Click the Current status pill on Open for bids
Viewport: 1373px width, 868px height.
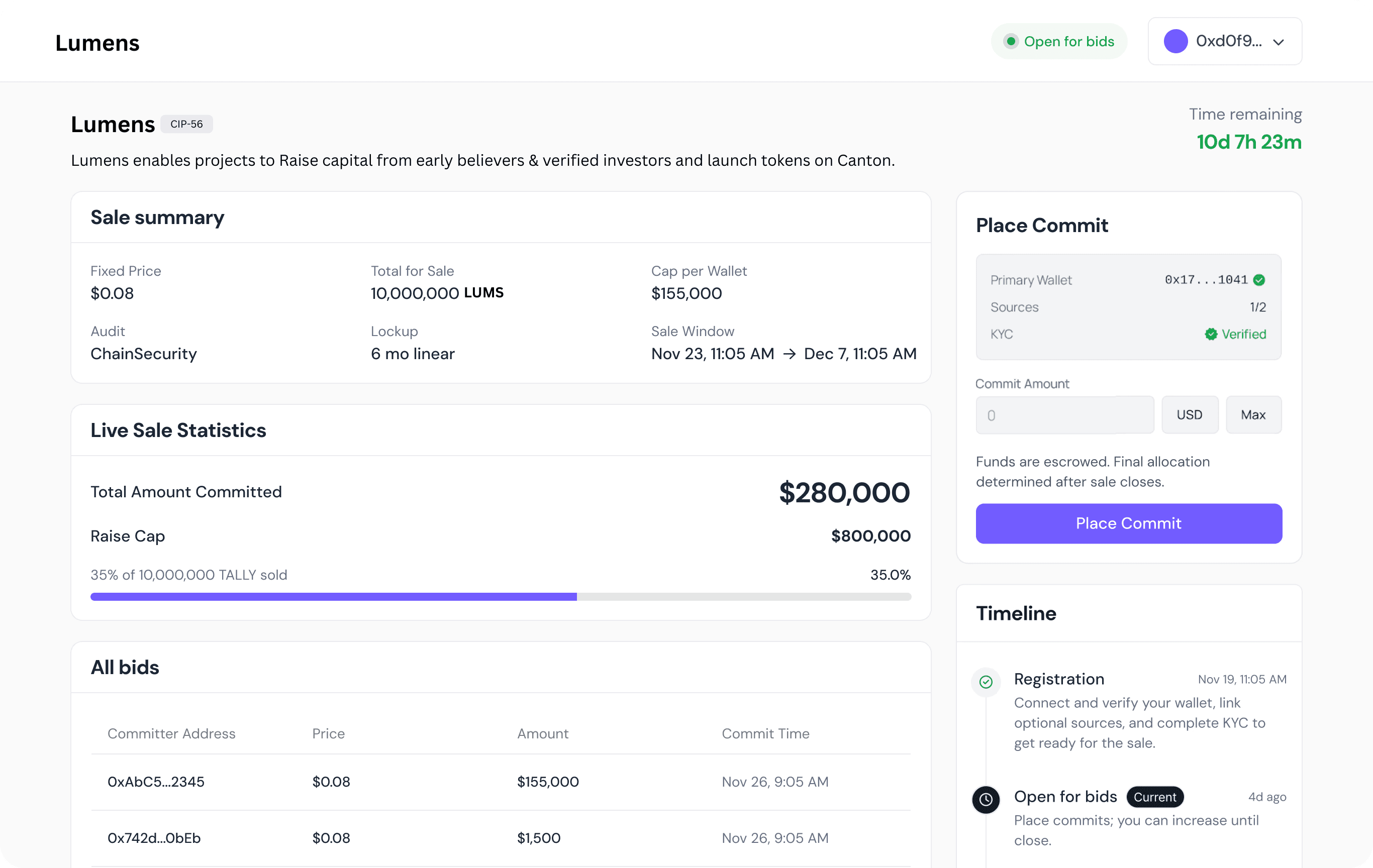click(1154, 797)
